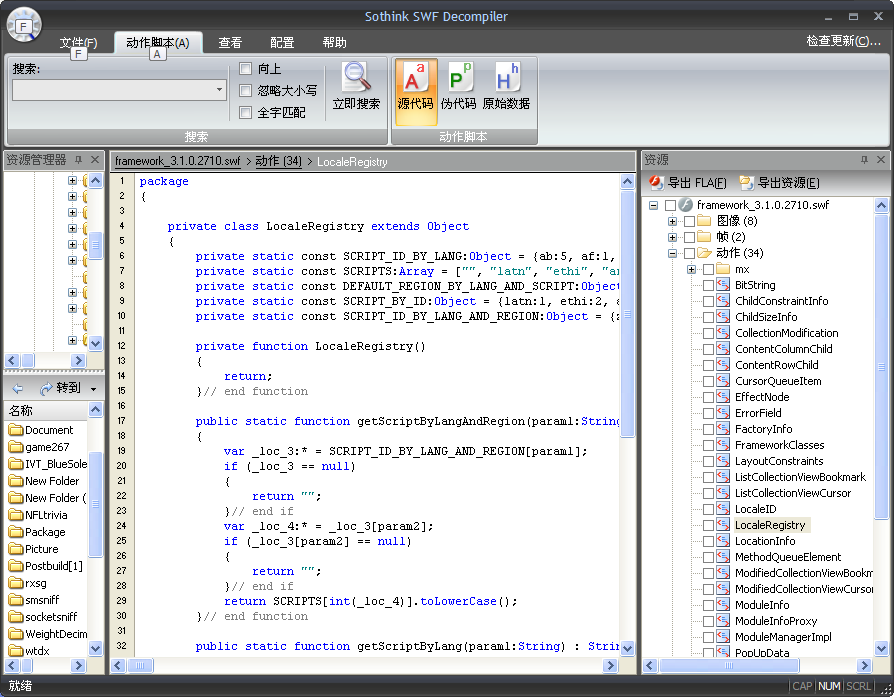This screenshot has width=894, height=697.
Task: Click the framework_3.1.0.2710.swf flash file icon
Action: [x=686, y=205]
